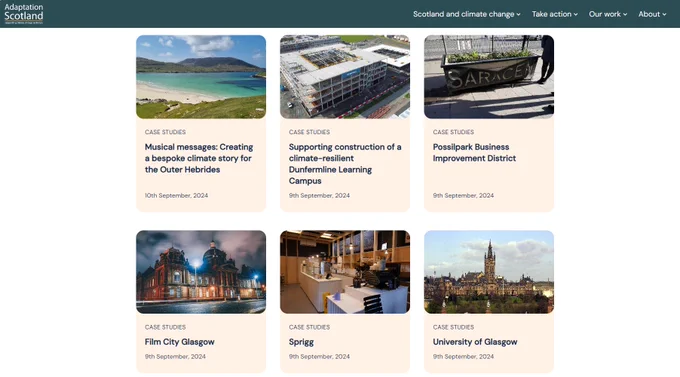680x377 pixels.
Task: Open Supporting construction Dunfermline Learning Campus title
Action: (345, 164)
